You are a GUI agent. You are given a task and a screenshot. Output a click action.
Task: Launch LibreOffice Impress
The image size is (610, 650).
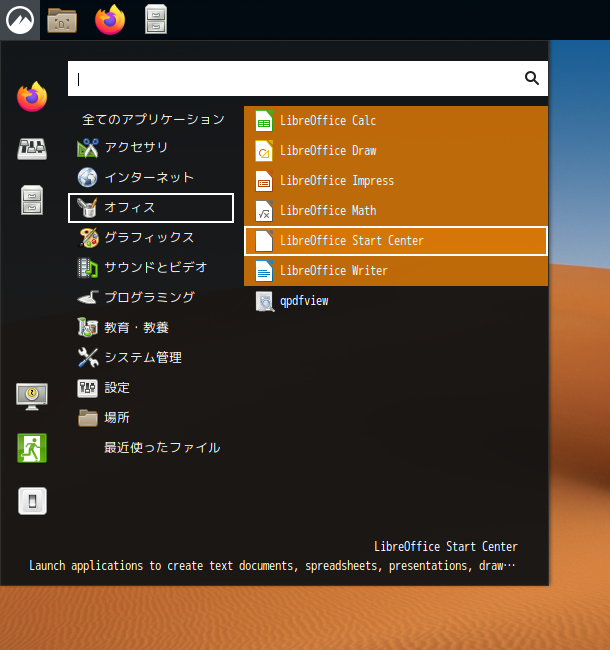click(x=396, y=181)
